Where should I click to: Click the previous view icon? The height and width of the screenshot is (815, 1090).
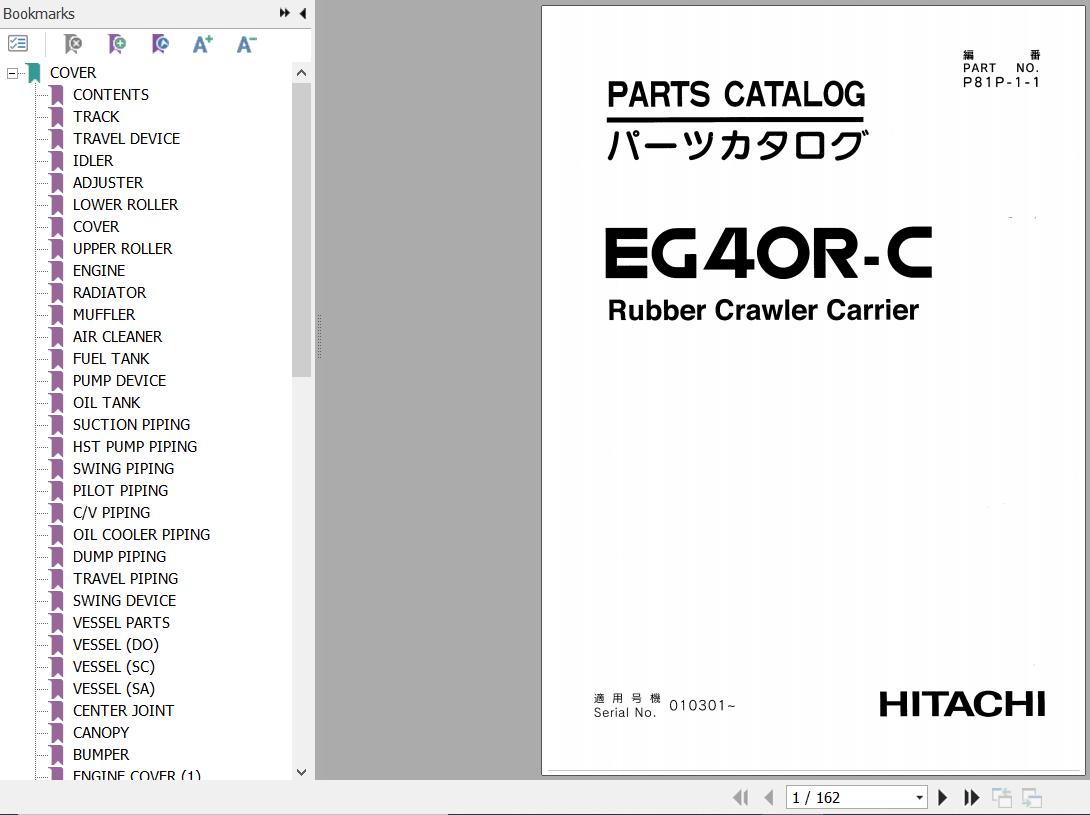[x=1002, y=797]
